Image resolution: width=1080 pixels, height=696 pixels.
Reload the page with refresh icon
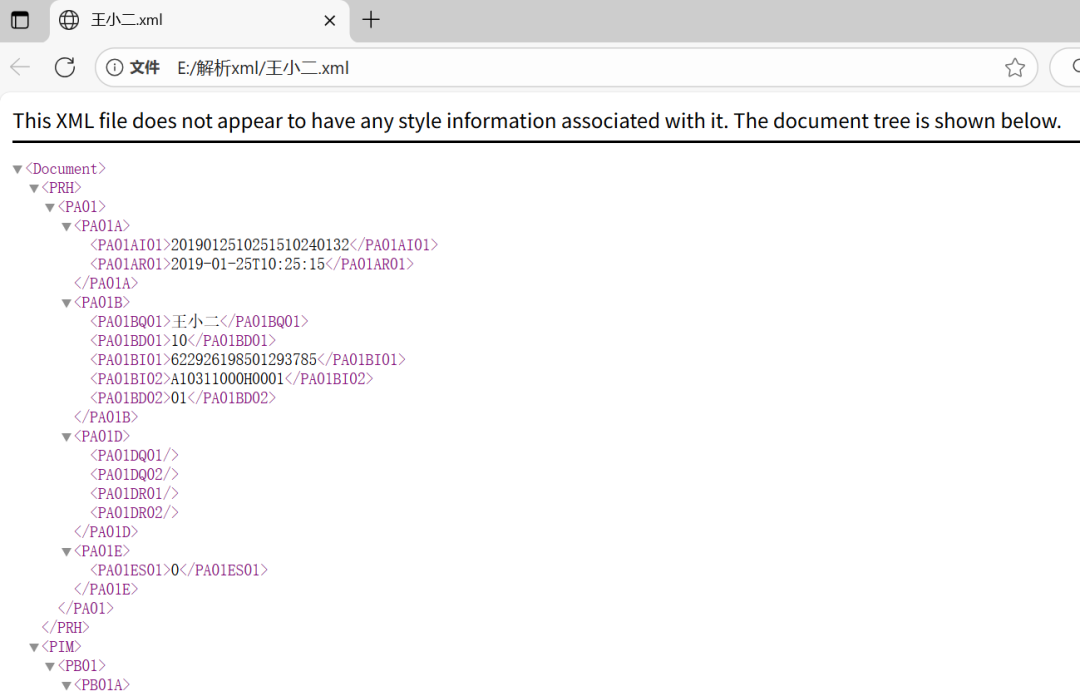65,67
